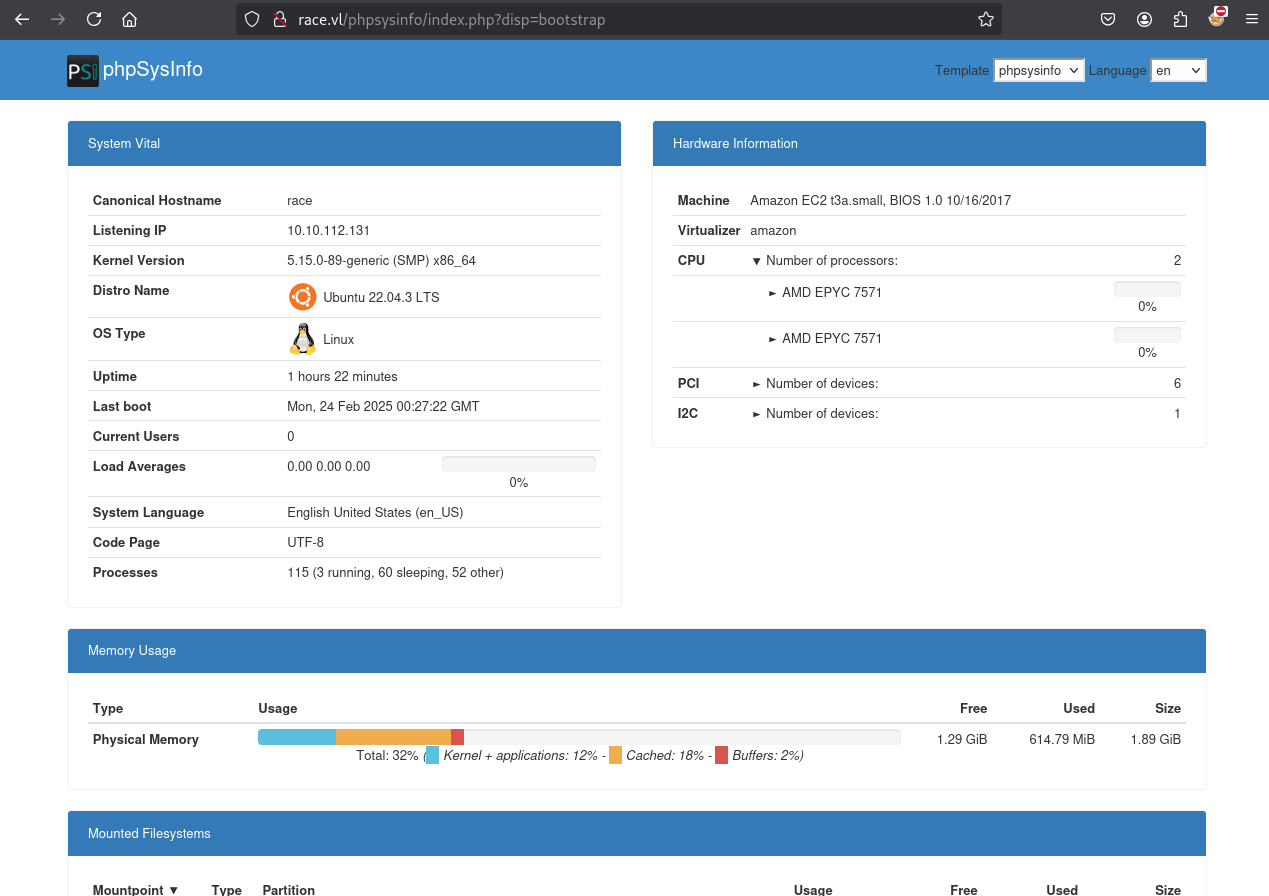
Task: Click the blue Kernel + applications legend swatch
Action: click(x=432, y=756)
